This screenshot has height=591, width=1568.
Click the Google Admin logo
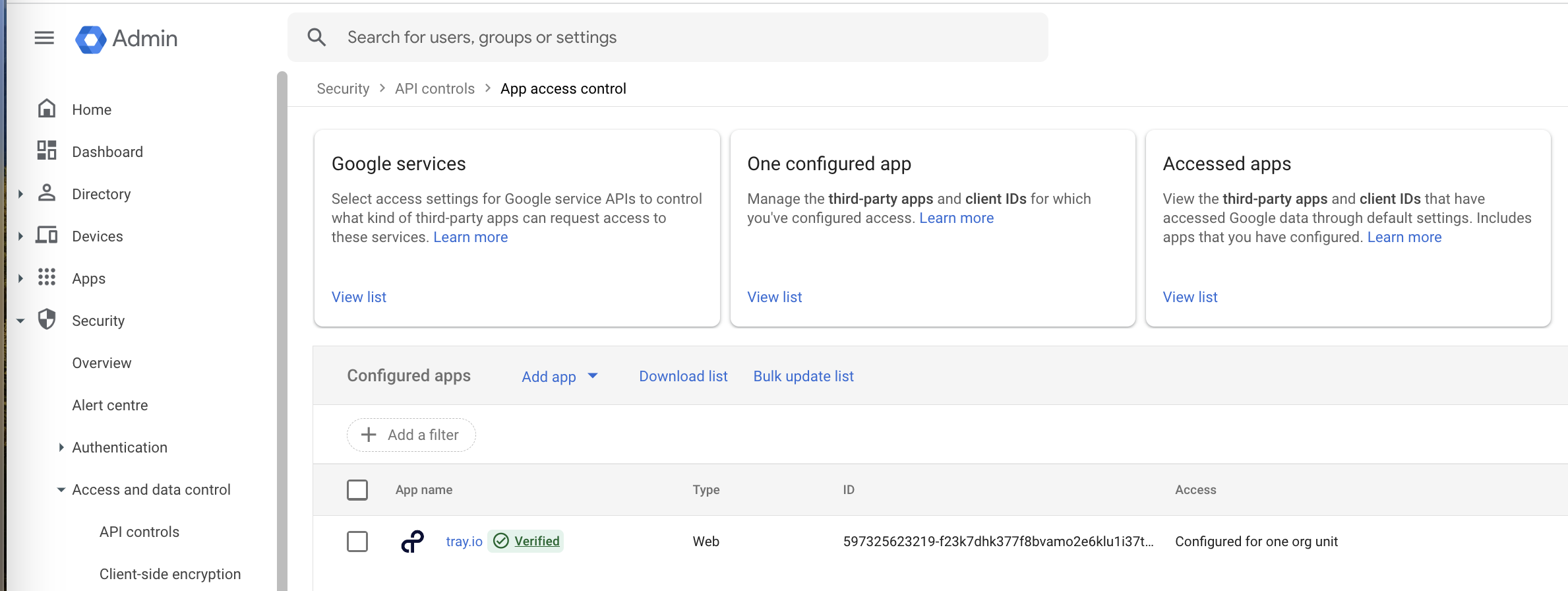[x=90, y=39]
